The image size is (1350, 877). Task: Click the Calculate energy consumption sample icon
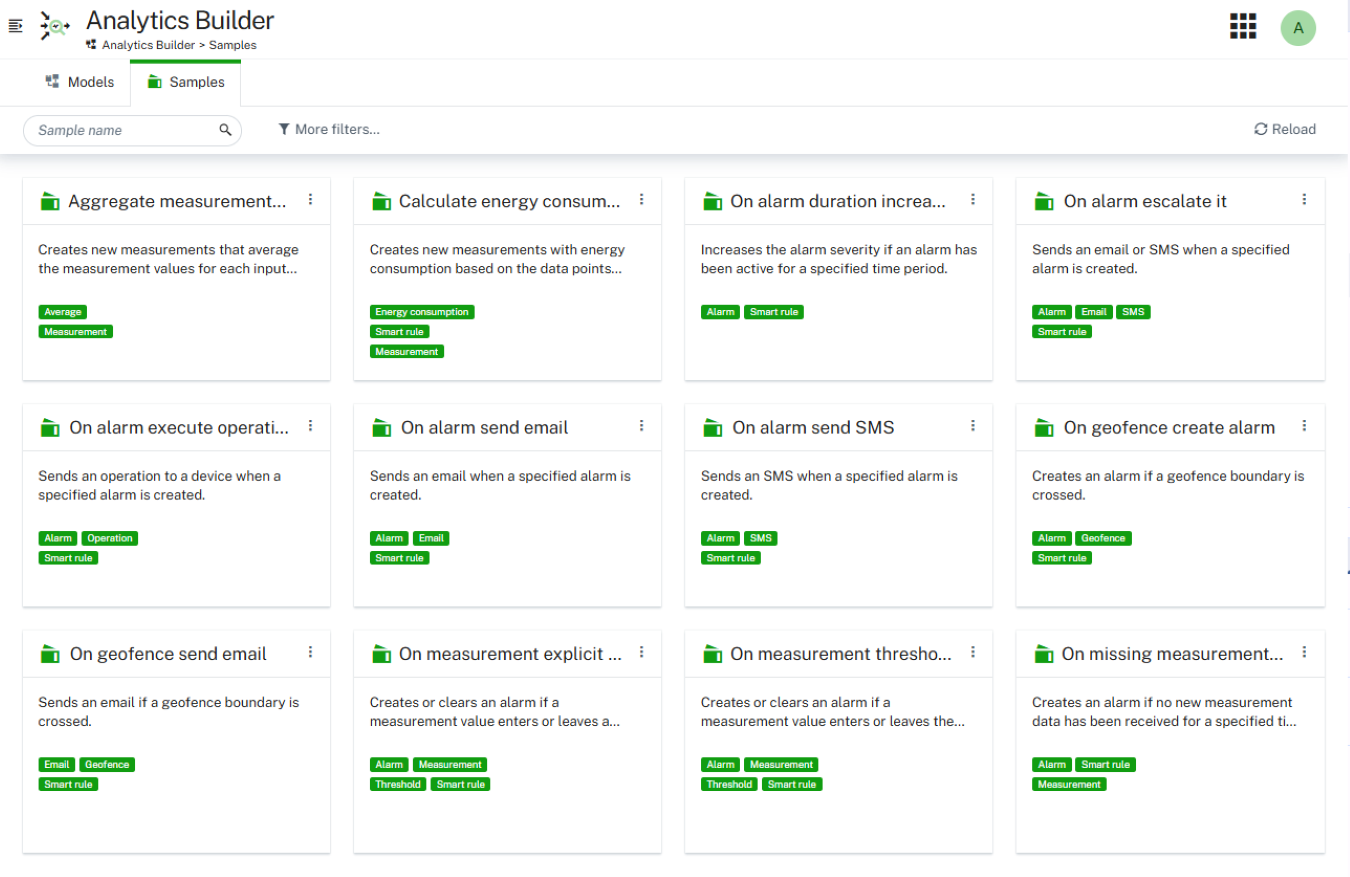point(381,202)
